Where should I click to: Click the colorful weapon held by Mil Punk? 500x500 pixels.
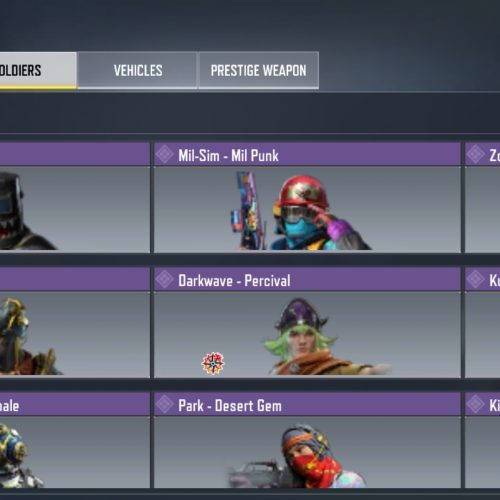click(247, 211)
